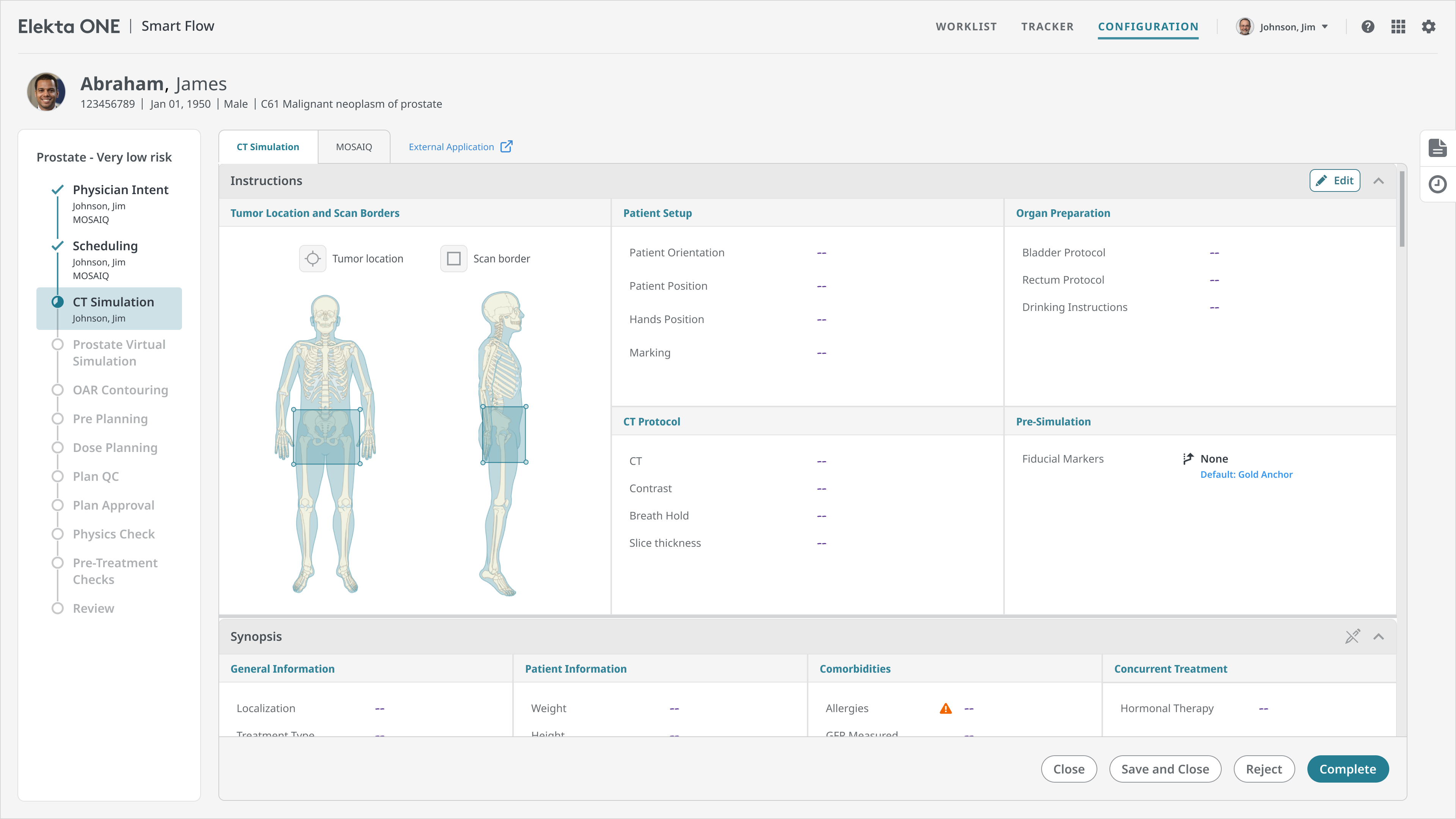Collapse the Instructions section
The width and height of the screenshot is (1456, 819).
pos(1379,181)
